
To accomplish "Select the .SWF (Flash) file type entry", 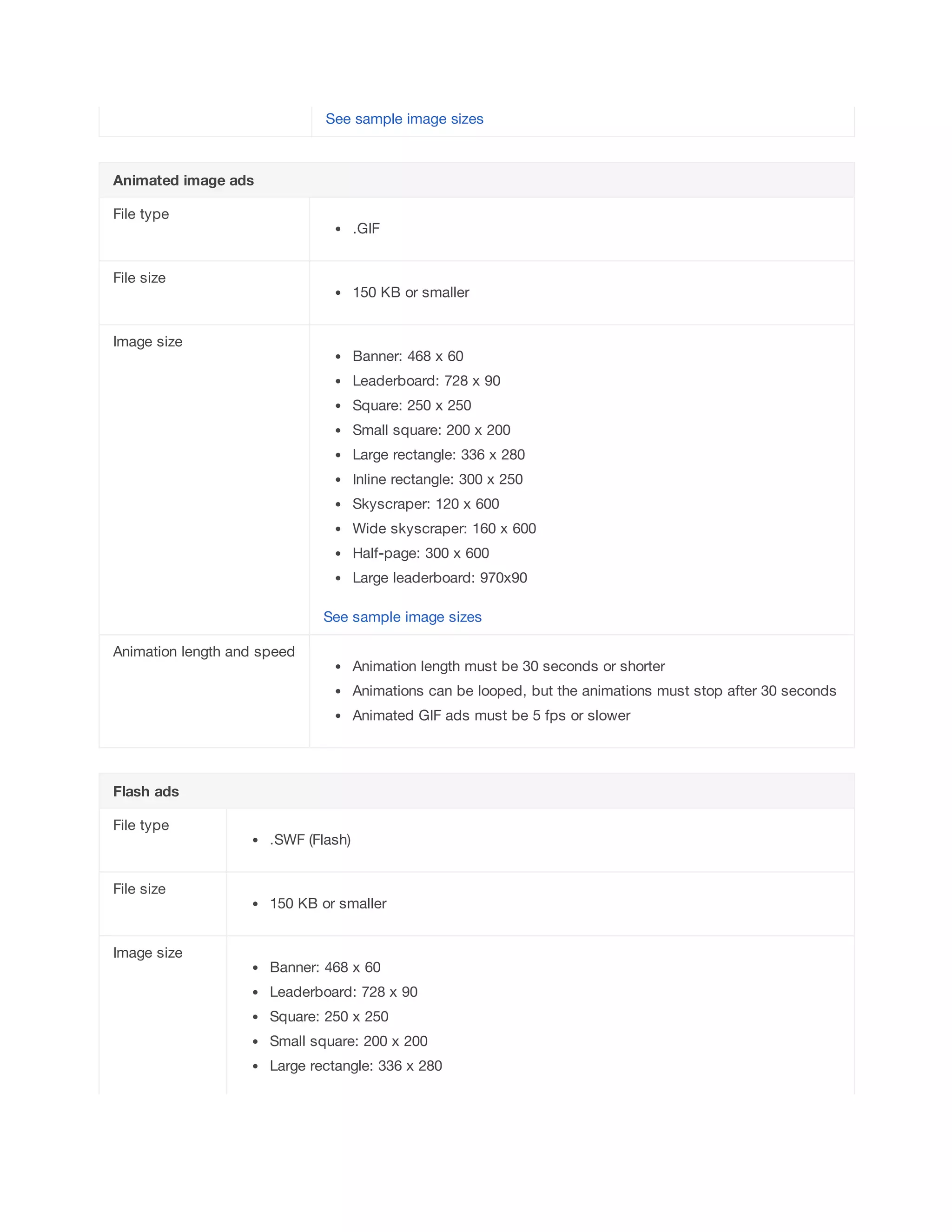I will click(x=310, y=840).
